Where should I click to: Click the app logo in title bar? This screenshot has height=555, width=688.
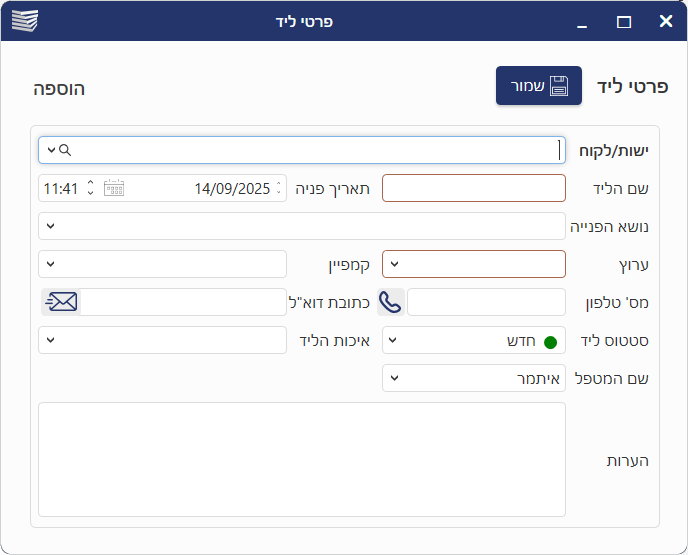(x=24, y=21)
